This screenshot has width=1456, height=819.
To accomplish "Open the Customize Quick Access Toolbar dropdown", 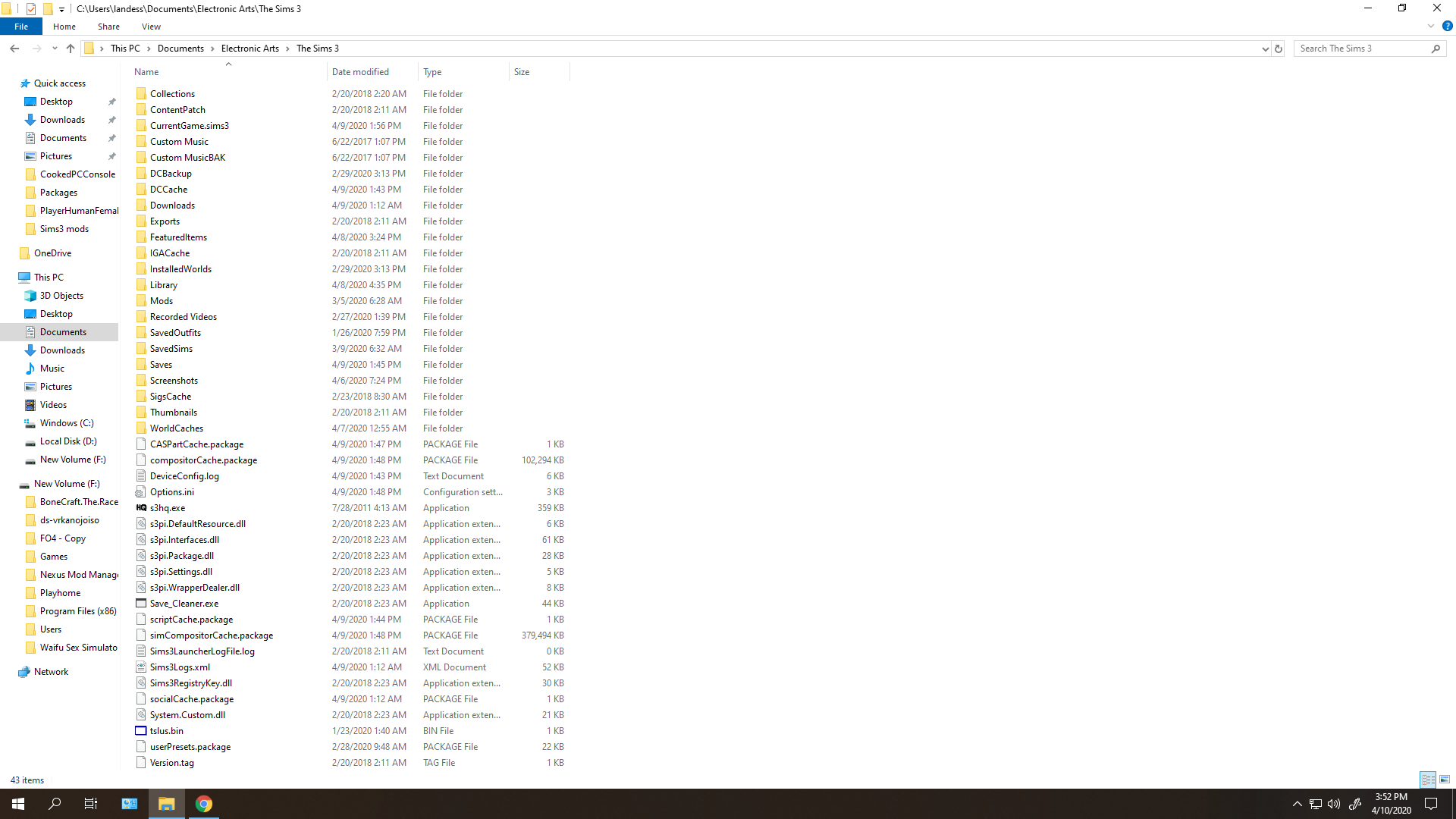I will [61, 9].
